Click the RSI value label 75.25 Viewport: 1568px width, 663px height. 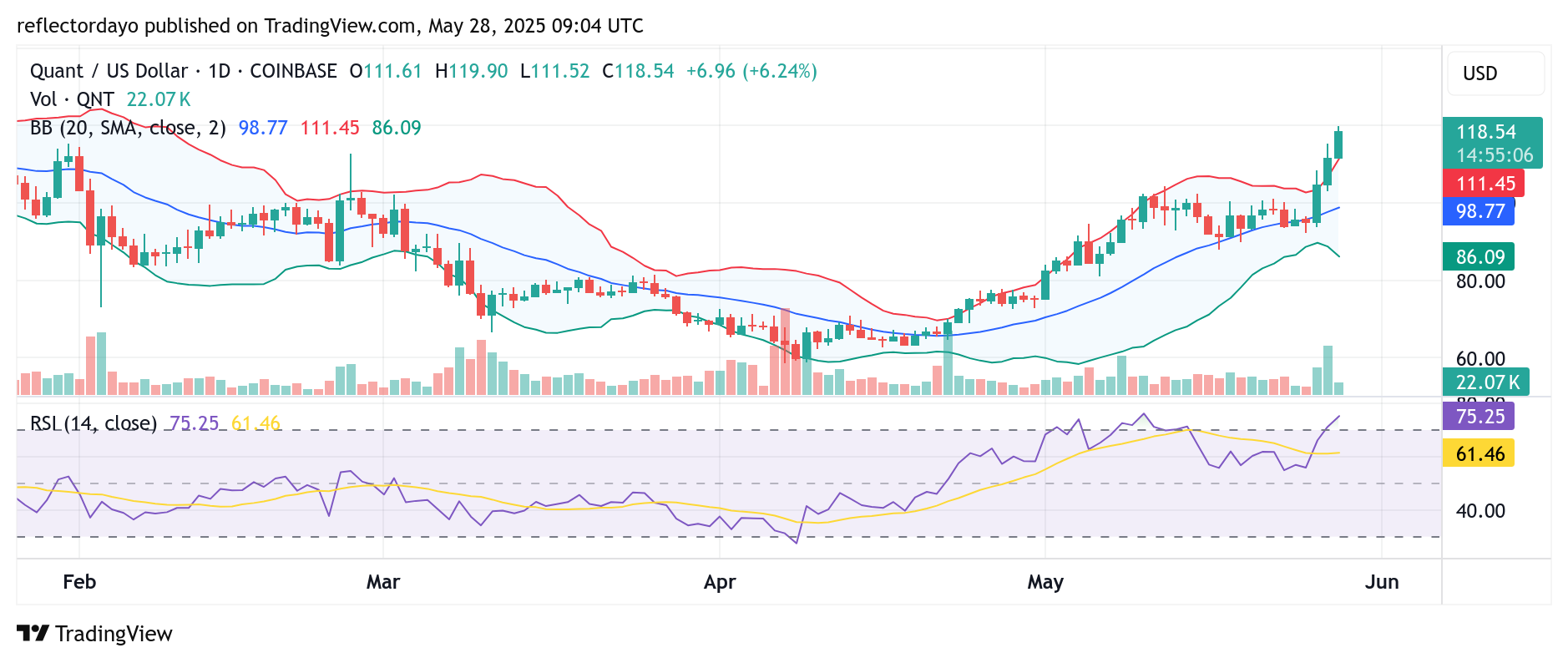[x=1479, y=416]
